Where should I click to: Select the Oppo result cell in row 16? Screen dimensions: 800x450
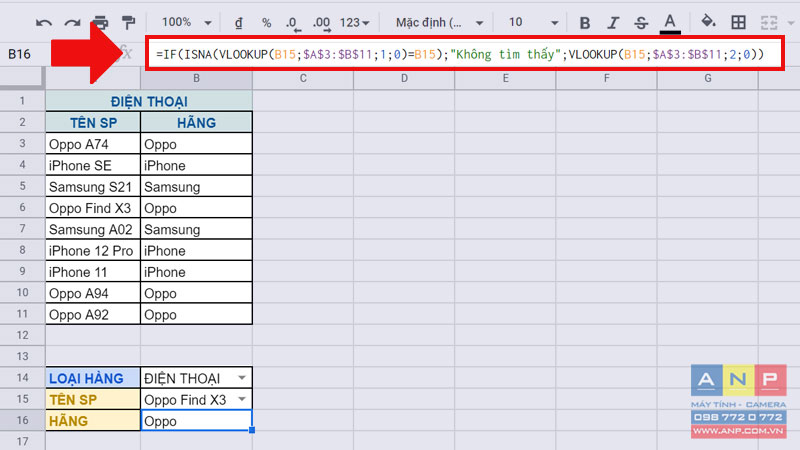coord(196,421)
